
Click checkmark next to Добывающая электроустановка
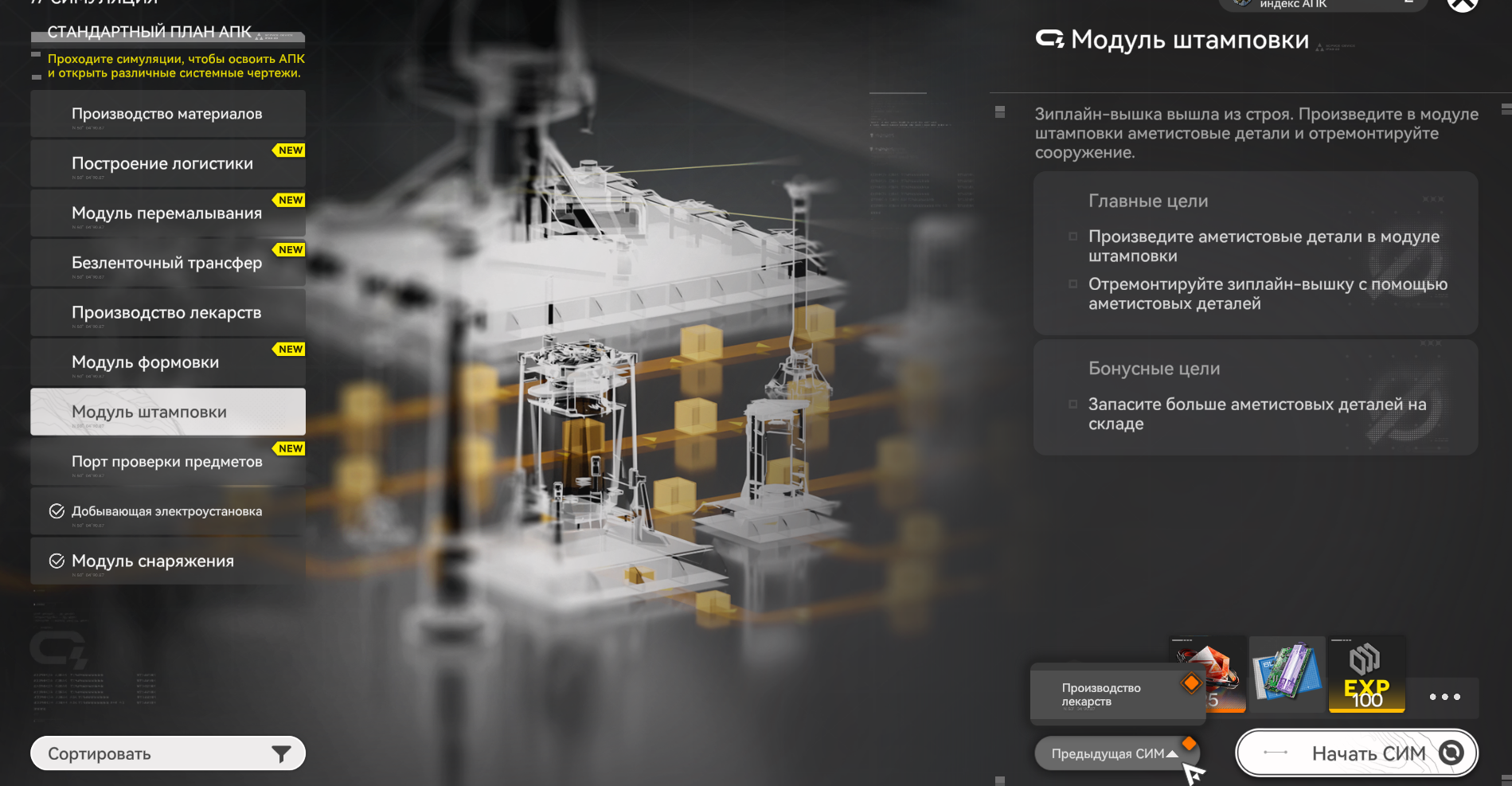click(57, 511)
